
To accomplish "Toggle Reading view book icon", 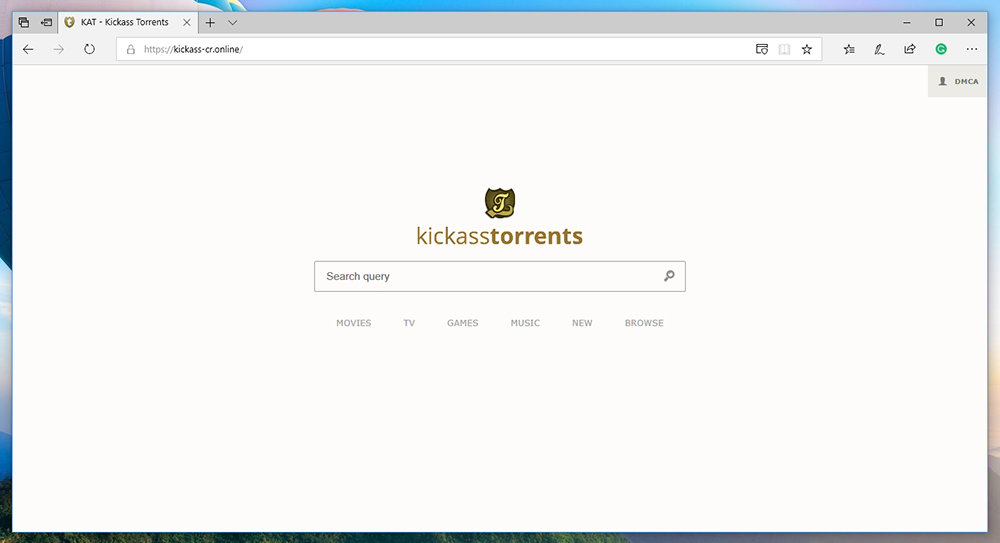I will pos(784,49).
